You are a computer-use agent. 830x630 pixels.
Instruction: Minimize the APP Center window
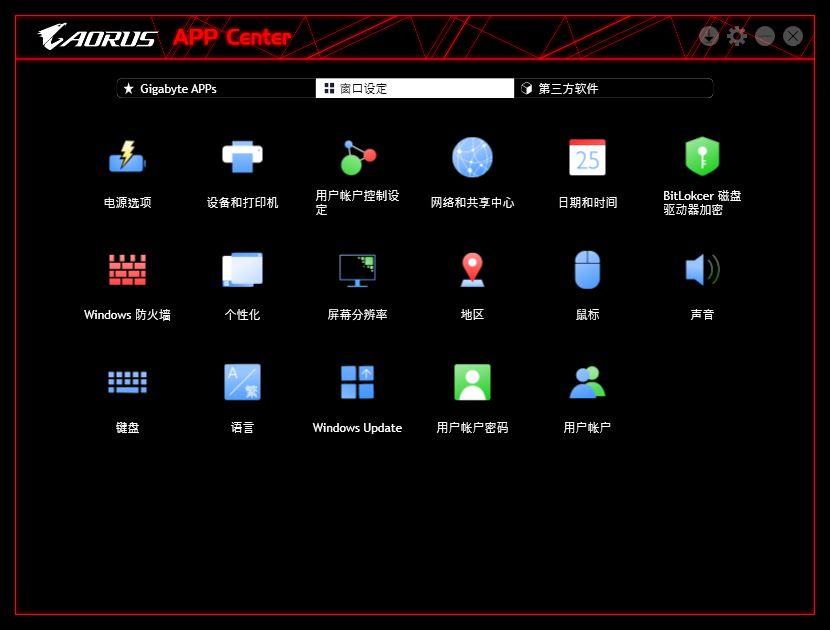pos(764,37)
